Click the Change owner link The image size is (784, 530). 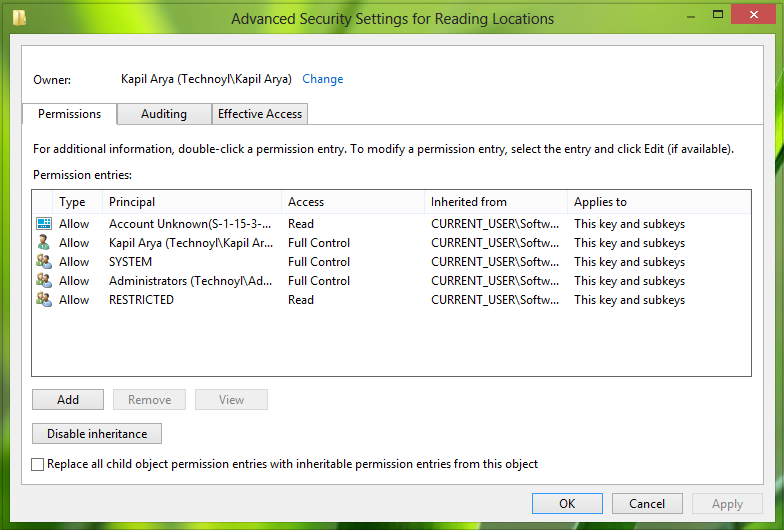pyautogui.click(x=322, y=79)
